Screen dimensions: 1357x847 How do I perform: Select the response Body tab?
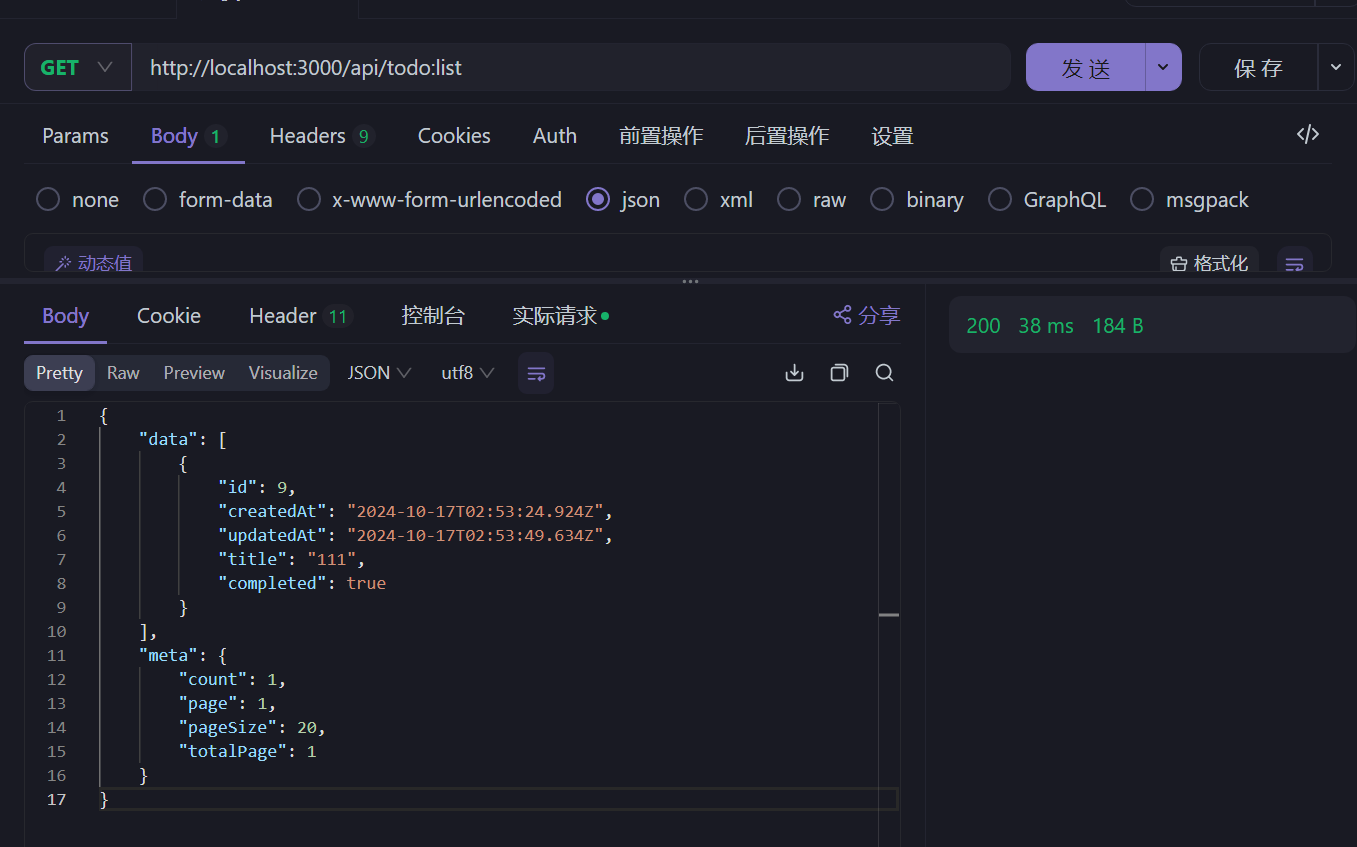66,316
